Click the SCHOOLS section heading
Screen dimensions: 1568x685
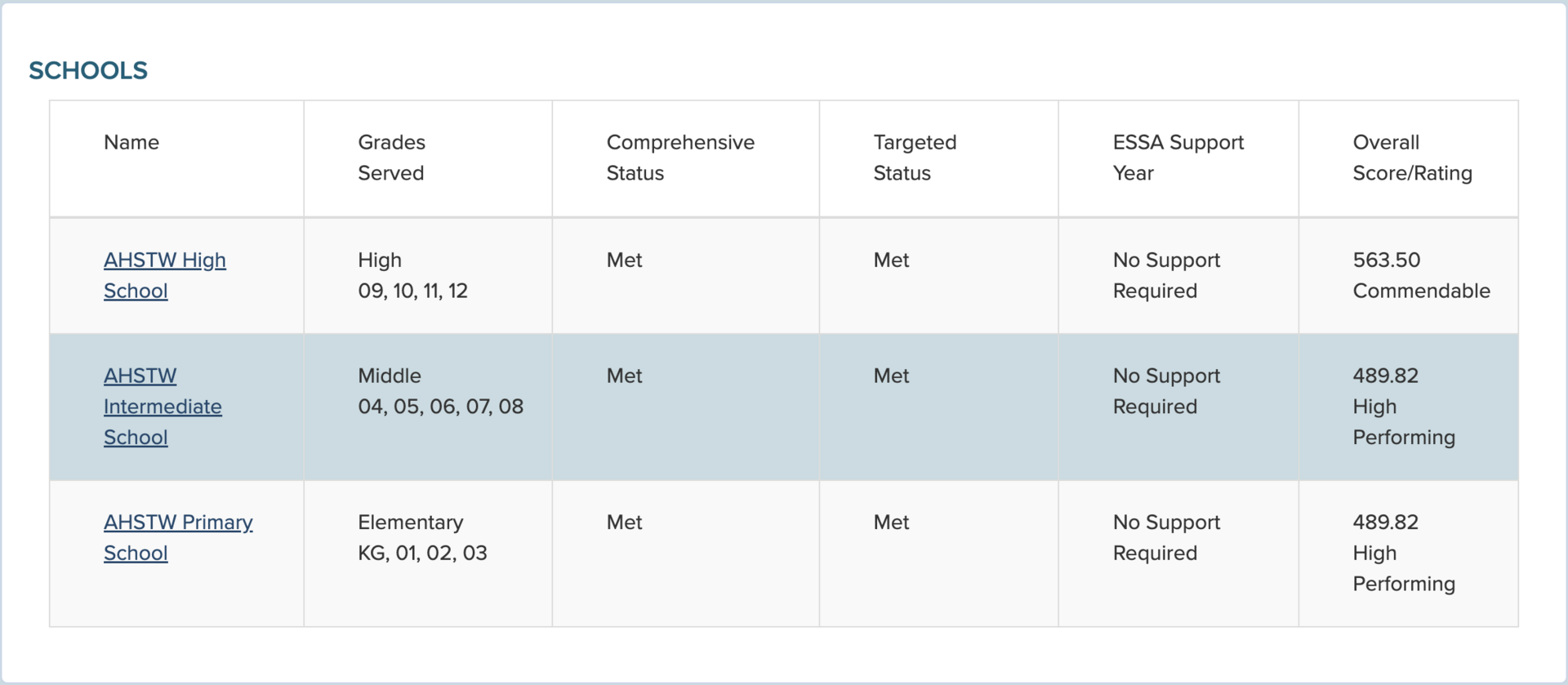[88, 71]
